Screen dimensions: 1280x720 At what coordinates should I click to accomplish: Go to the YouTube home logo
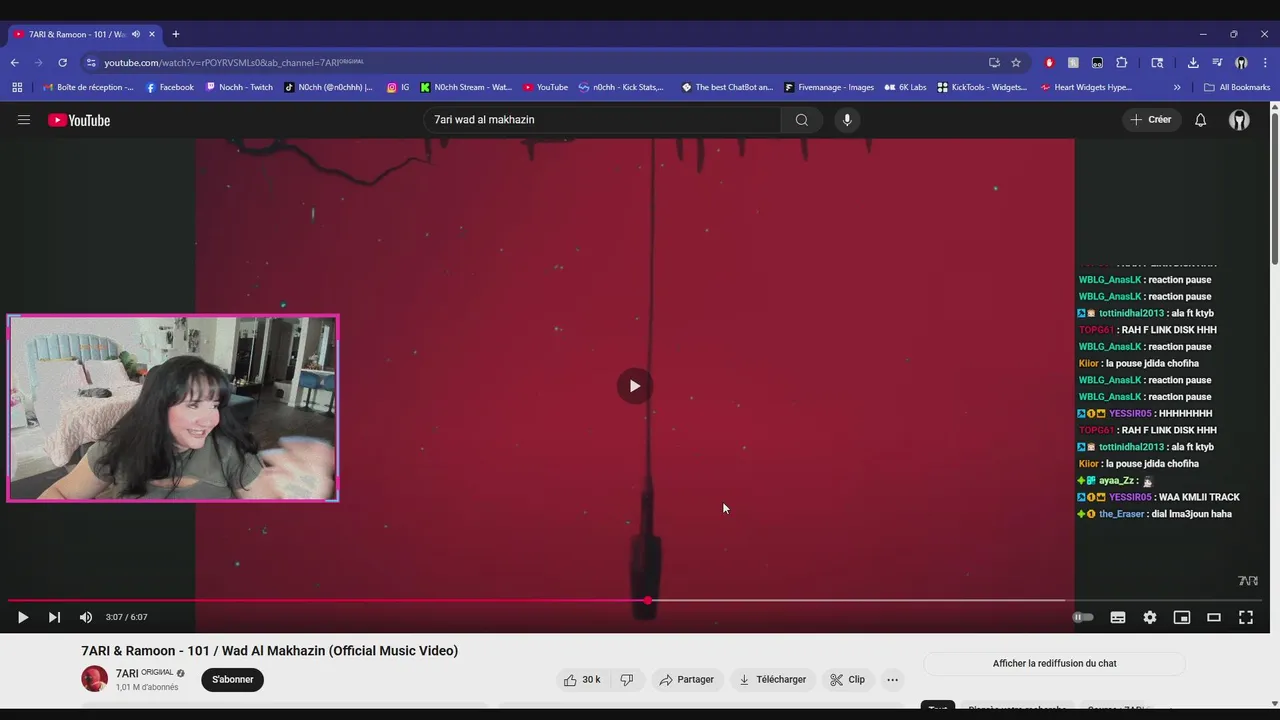(x=79, y=120)
